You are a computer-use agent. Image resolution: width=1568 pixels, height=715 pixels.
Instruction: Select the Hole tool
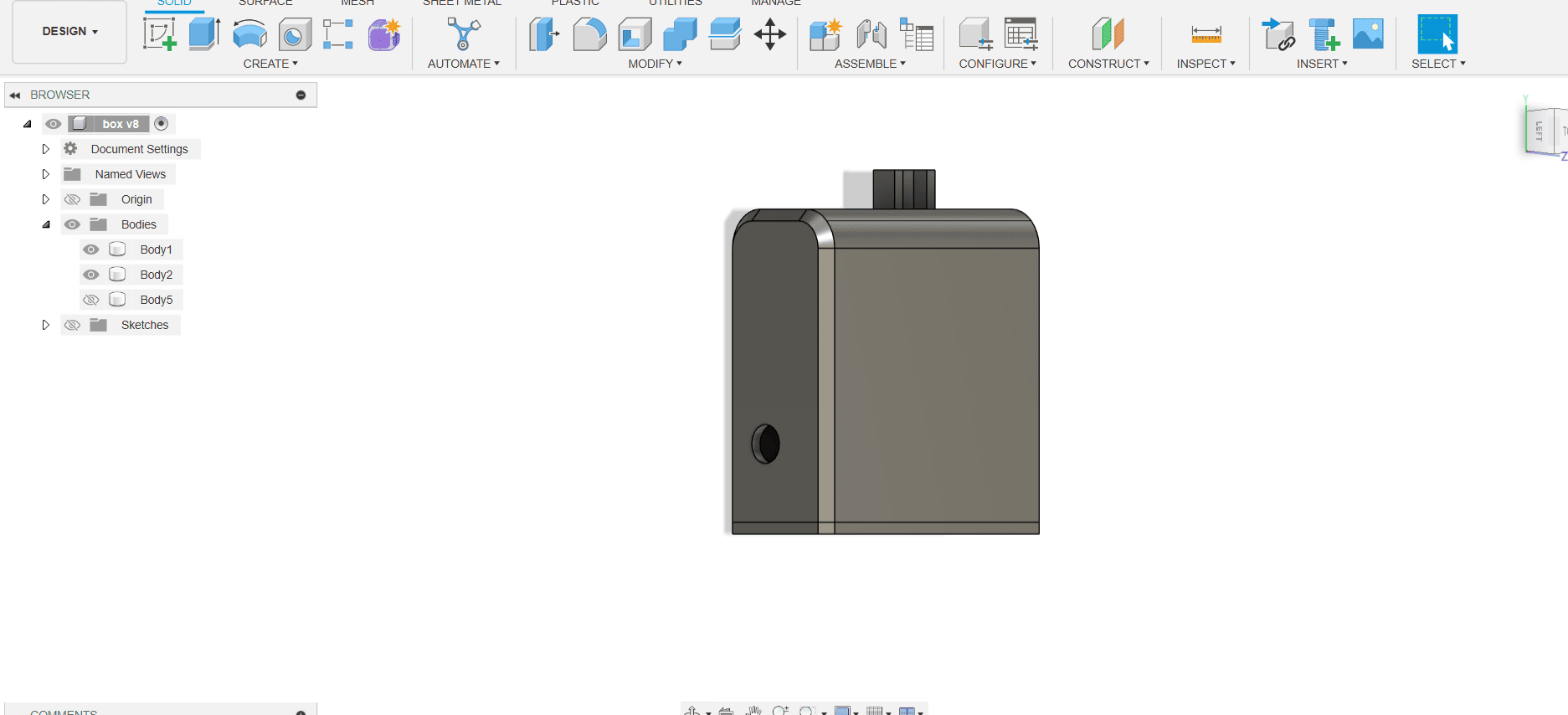[x=295, y=34]
